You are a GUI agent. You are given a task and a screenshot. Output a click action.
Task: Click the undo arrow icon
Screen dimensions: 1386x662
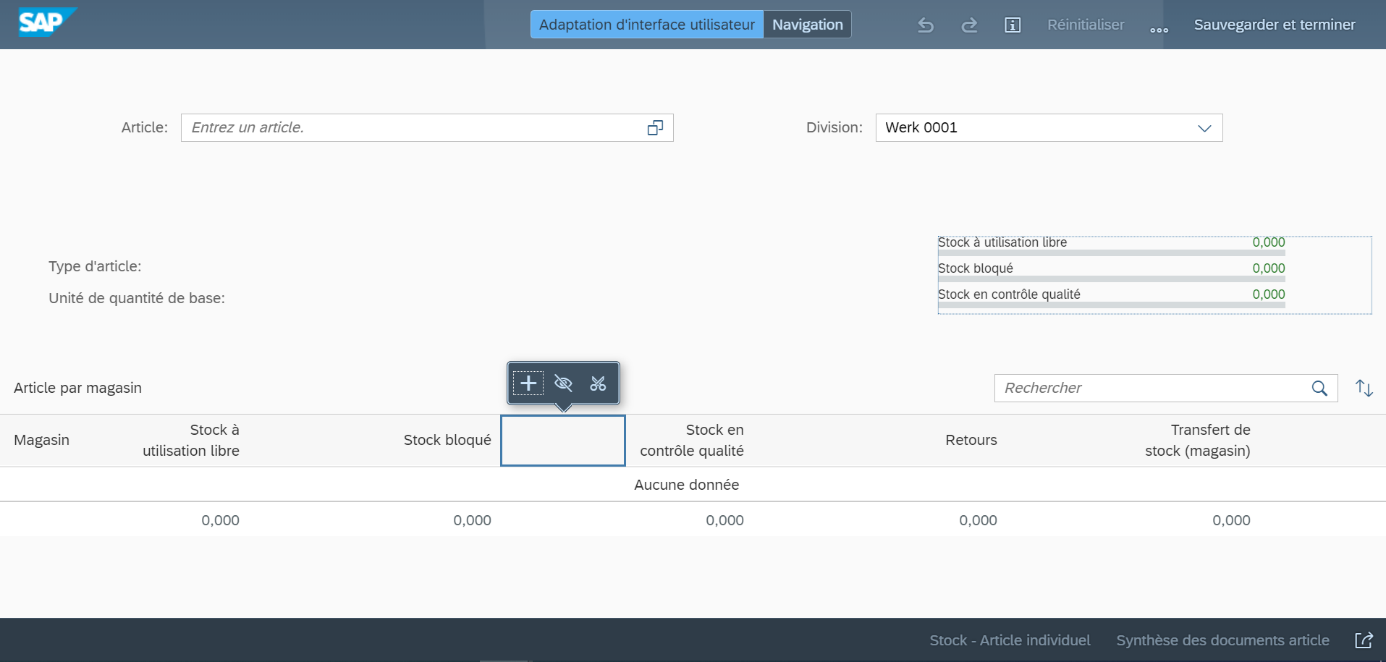point(926,25)
